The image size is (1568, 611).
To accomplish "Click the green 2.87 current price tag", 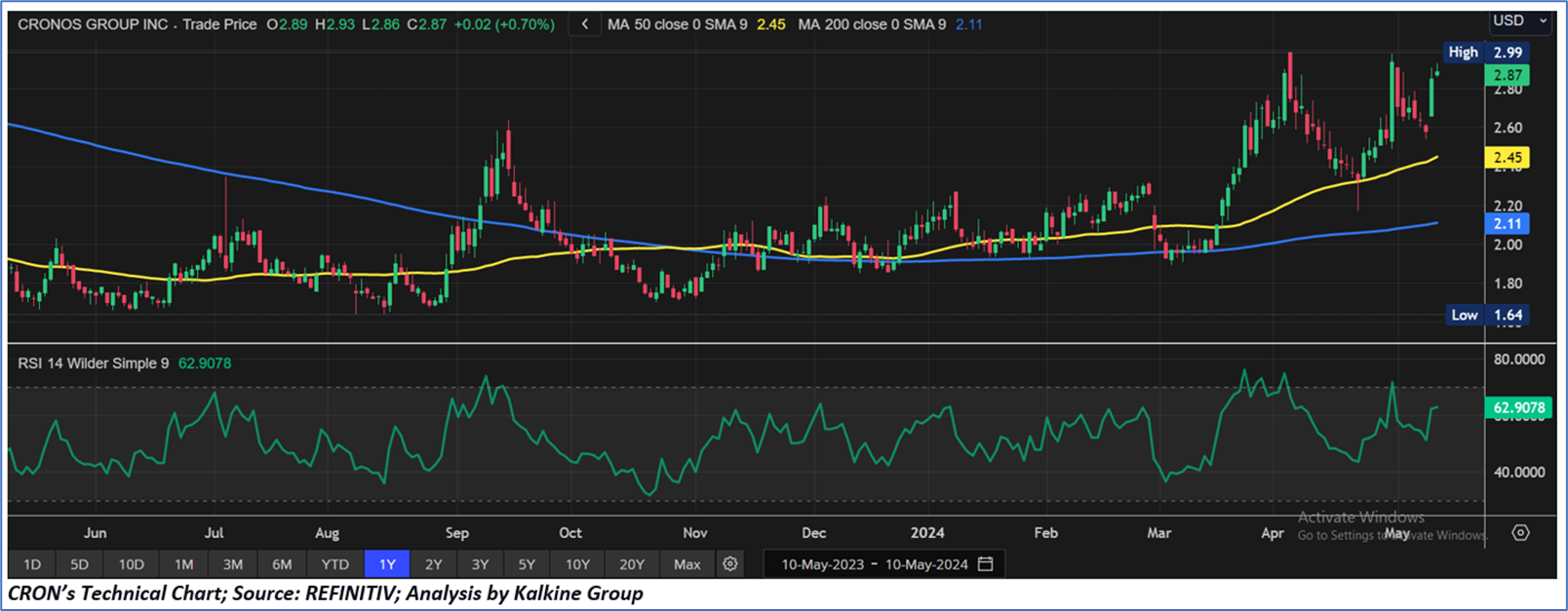I will [x=1507, y=75].
